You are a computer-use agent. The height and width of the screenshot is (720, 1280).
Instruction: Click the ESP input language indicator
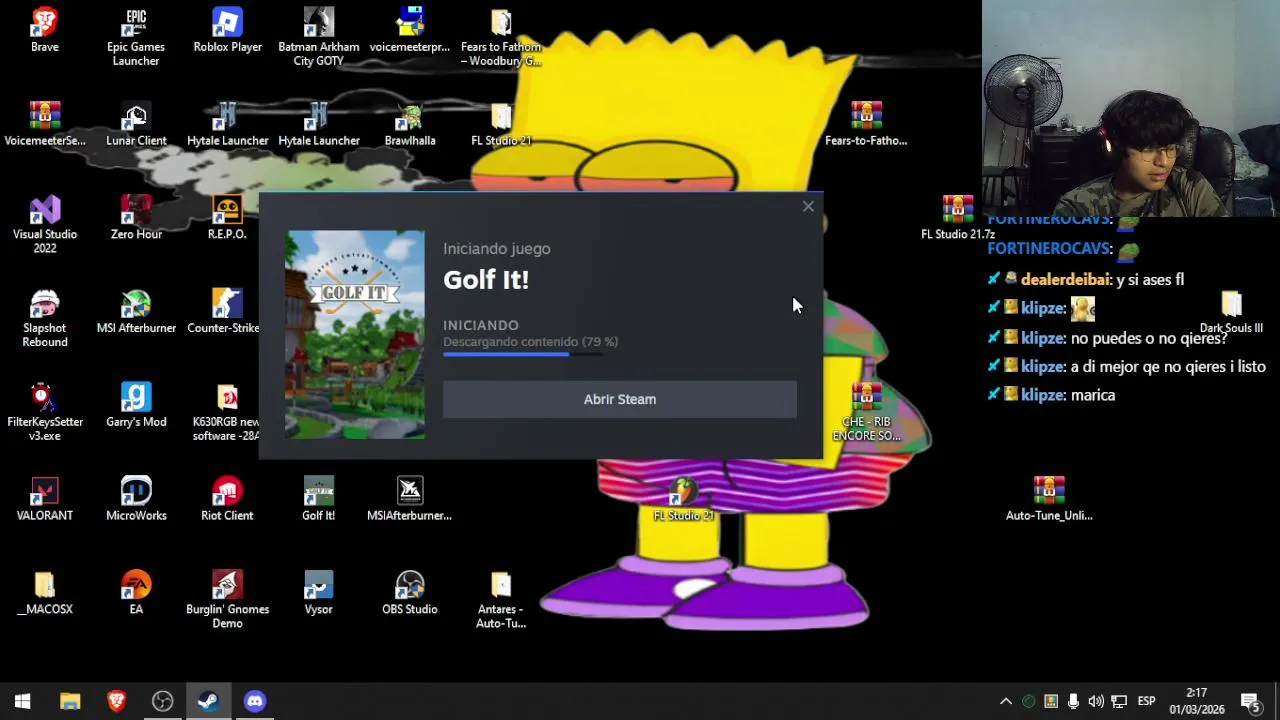pyautogui.click(x=1146, y=701)
